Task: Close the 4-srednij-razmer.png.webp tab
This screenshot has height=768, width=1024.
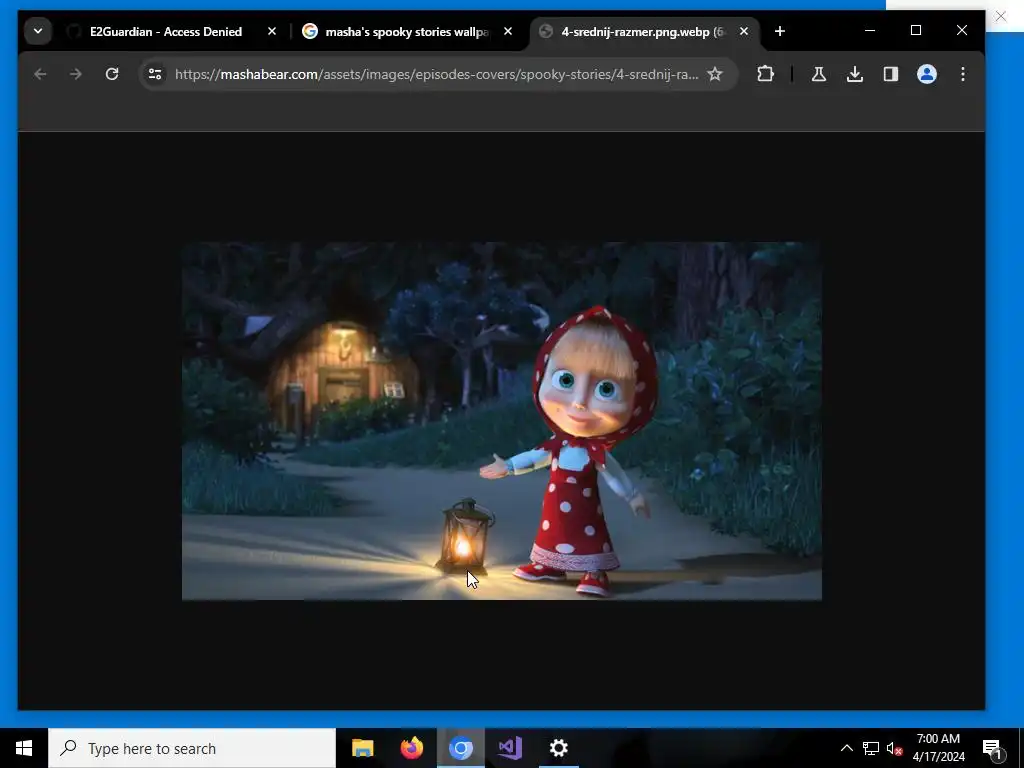Action: tap(744, 31)
